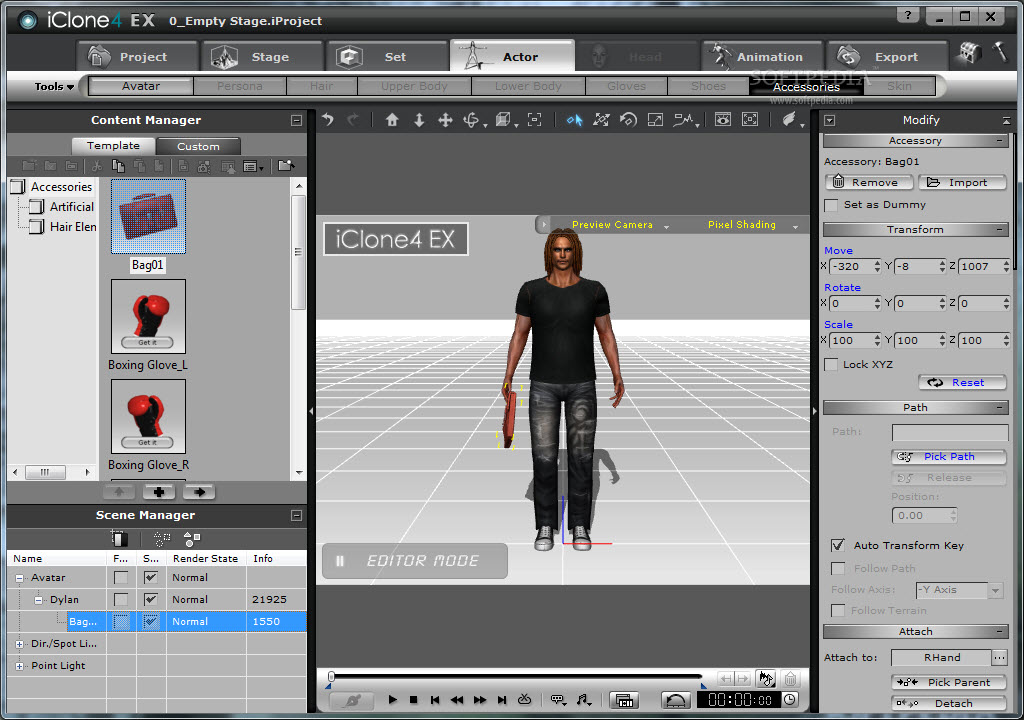Click the camera orbit rotate icon
The image size is (1024, 720).
[x=471, y=120]
